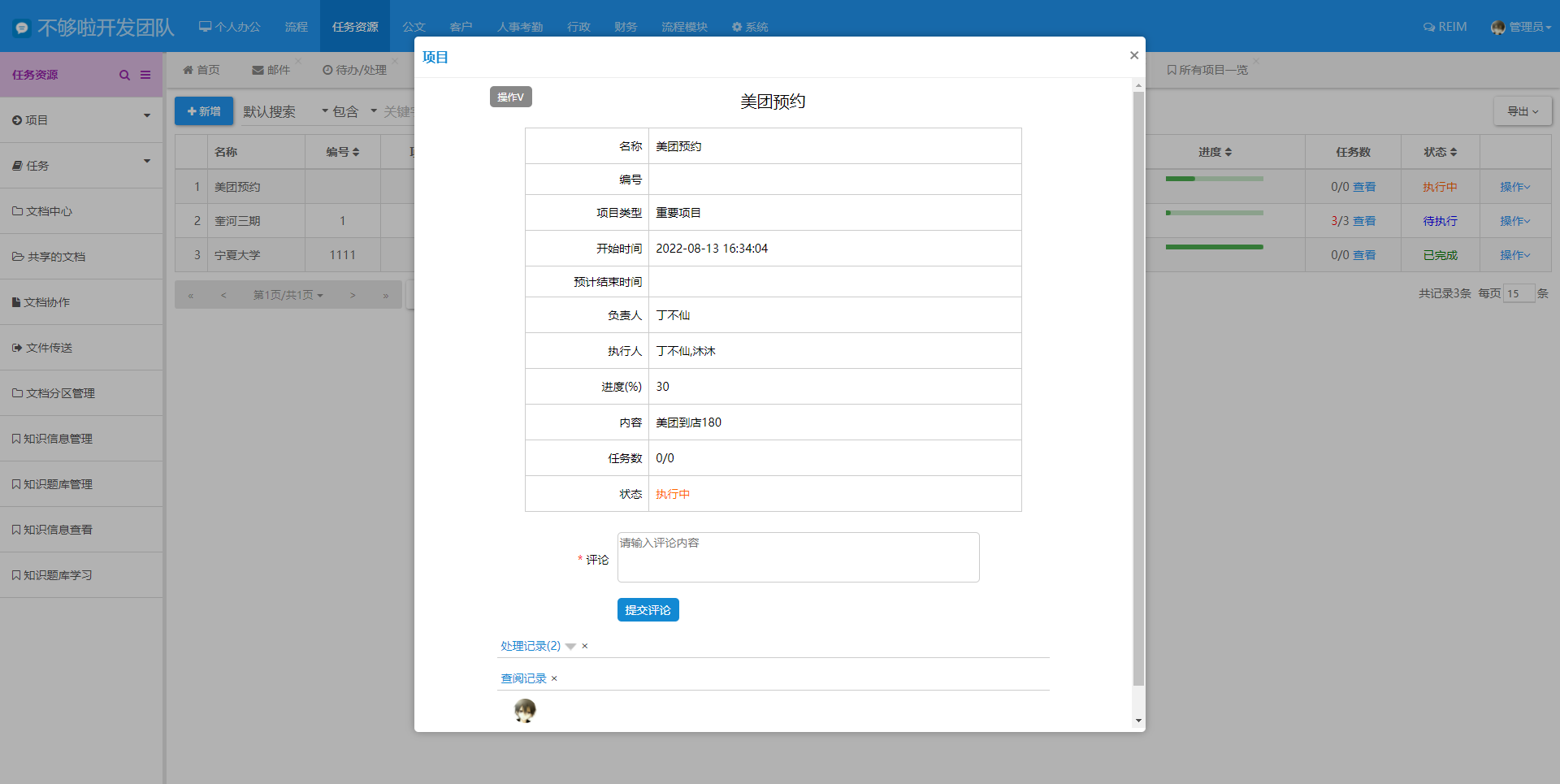This screenshot has height=784, width=1560.
Task: Open 文档协作 in sidebar
Action: pyautogui.click(x=81, y=302)
